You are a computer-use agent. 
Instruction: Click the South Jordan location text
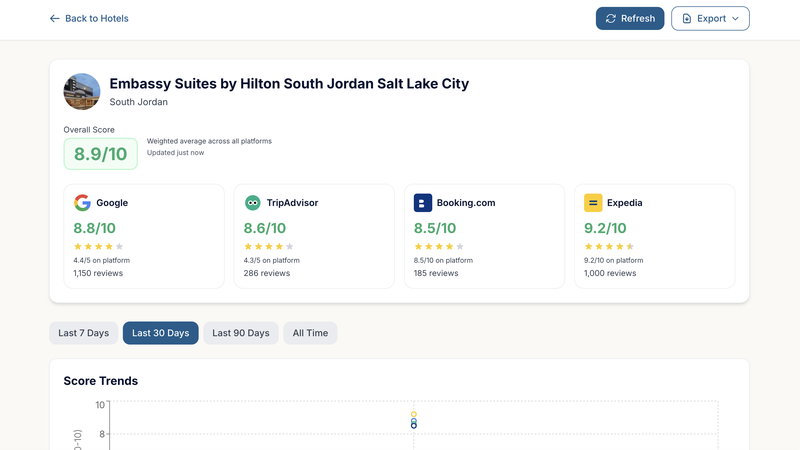[x=139, y=102]
